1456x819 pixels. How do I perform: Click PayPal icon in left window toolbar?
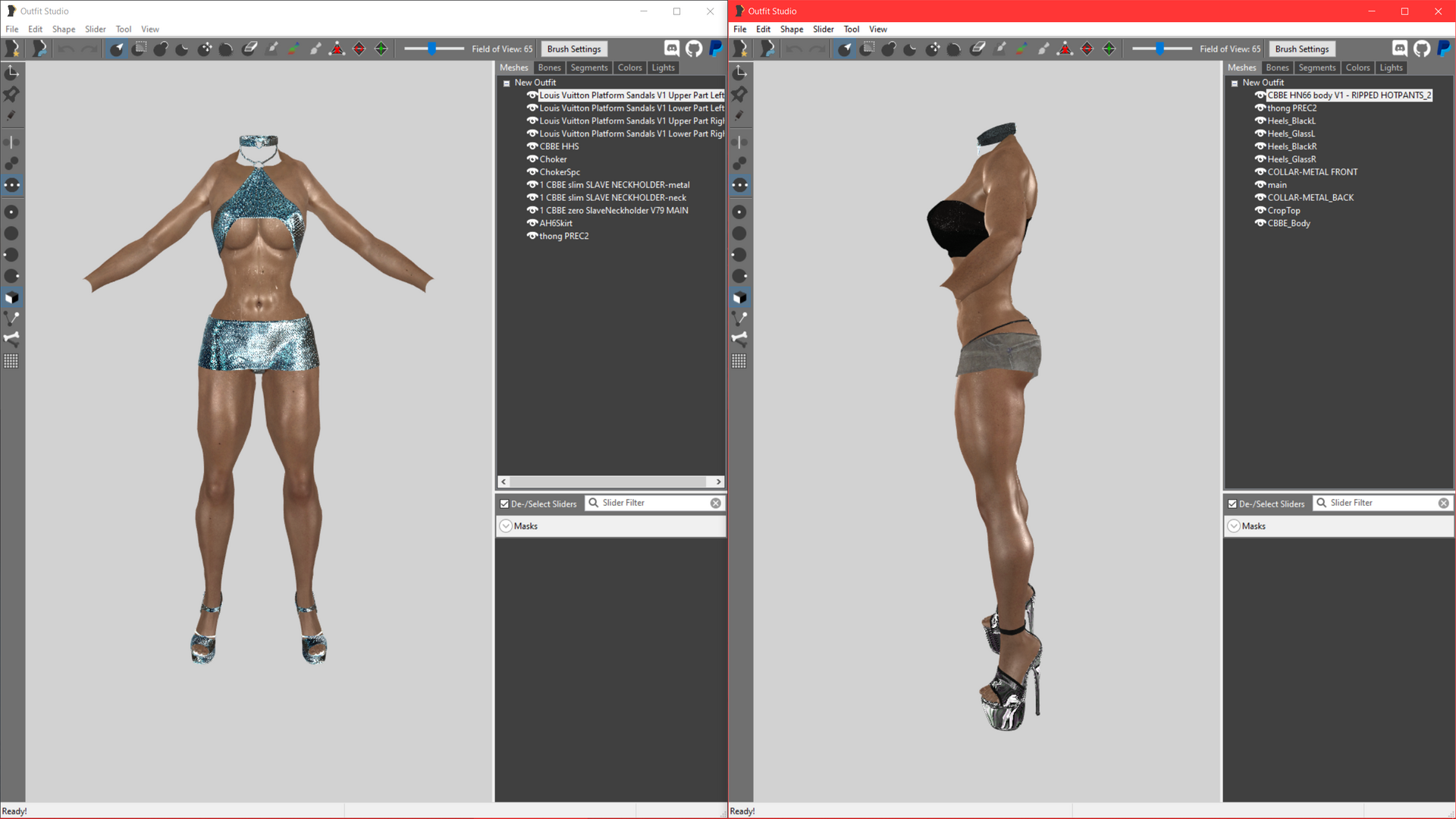(x=715, y=49)
